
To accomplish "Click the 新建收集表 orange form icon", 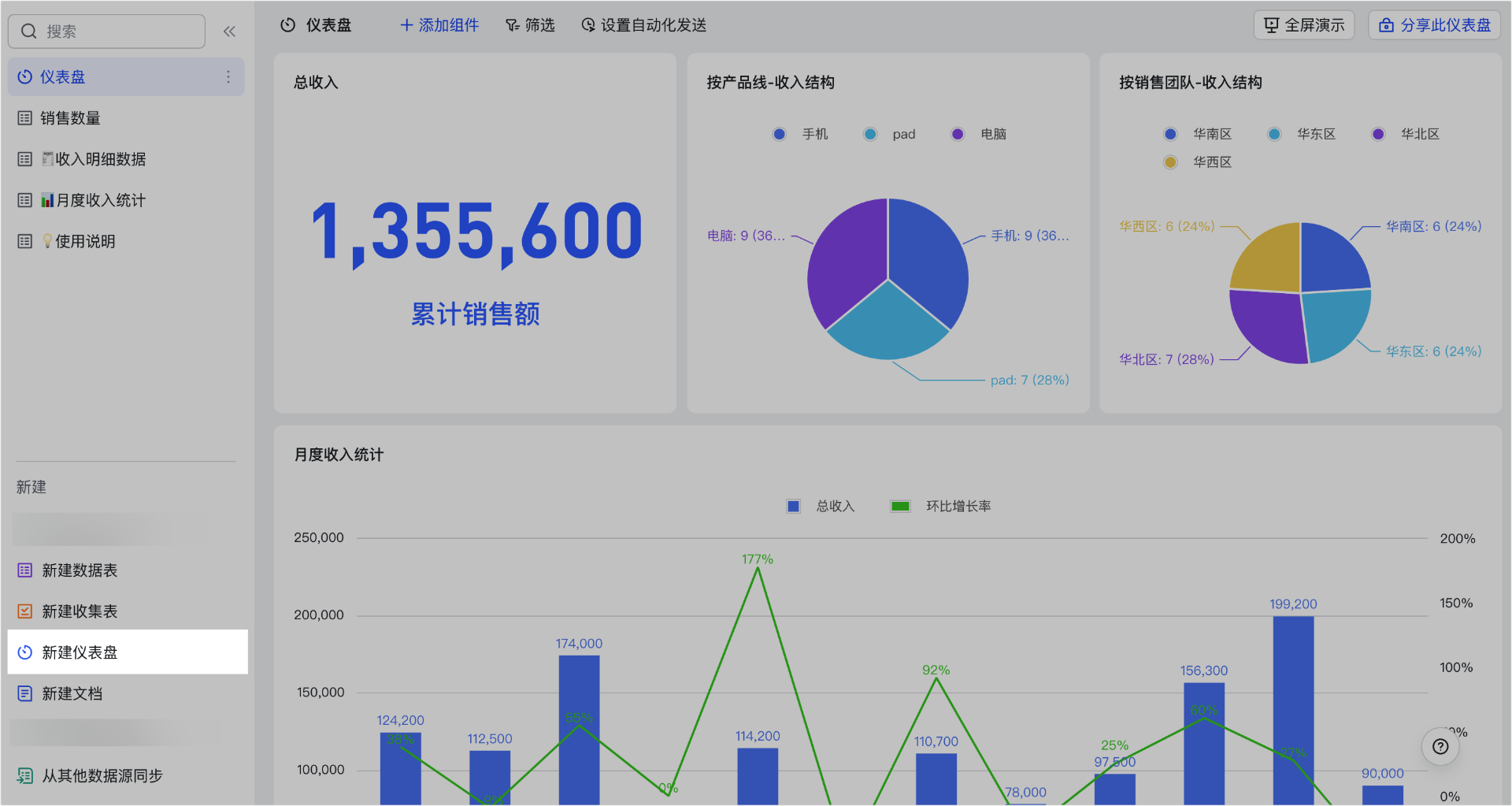I will click(x=25, y=611).
